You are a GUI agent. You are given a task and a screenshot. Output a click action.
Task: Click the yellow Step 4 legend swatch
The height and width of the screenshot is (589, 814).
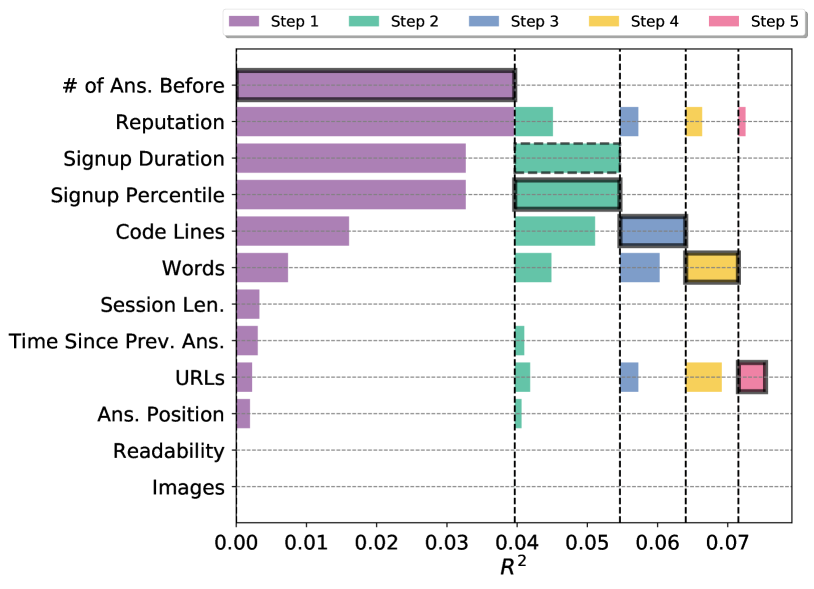602,21
